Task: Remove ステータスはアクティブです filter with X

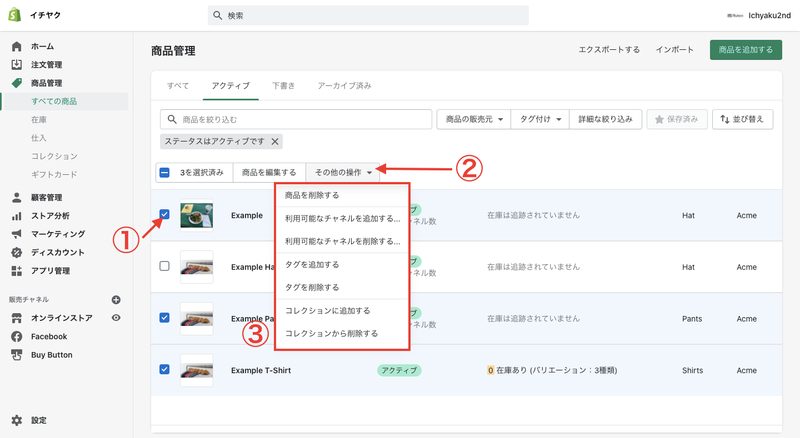Action: click(274, 141)
